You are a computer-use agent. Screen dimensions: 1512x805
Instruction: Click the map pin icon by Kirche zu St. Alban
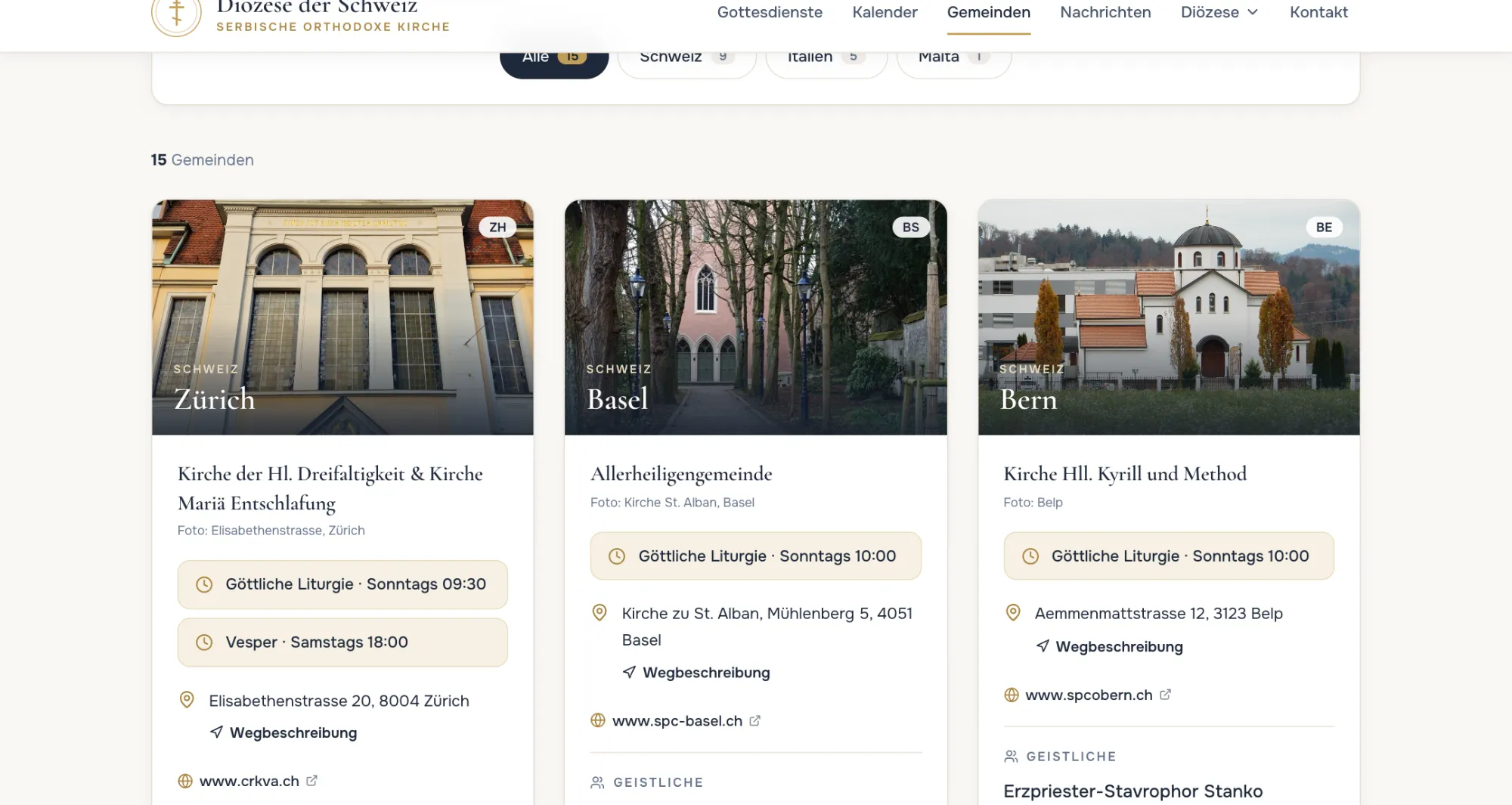(x=600, y=612)
